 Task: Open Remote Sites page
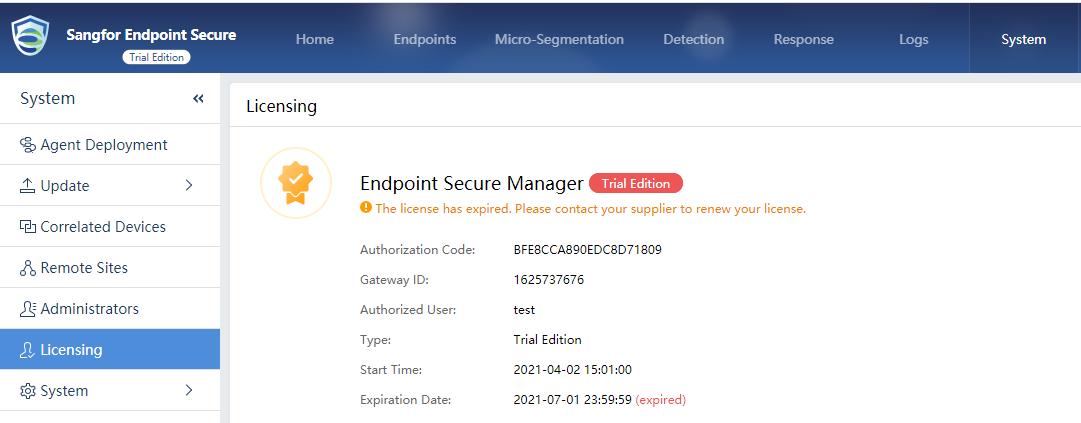(110, 268)
